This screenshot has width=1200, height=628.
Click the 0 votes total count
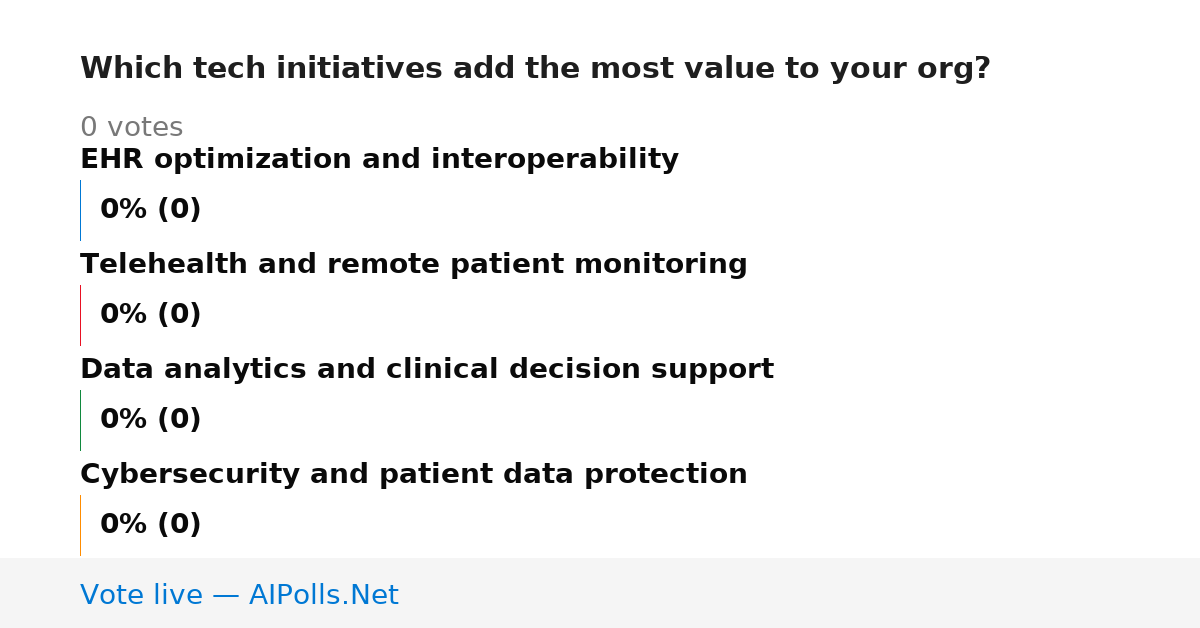point(131,128)
